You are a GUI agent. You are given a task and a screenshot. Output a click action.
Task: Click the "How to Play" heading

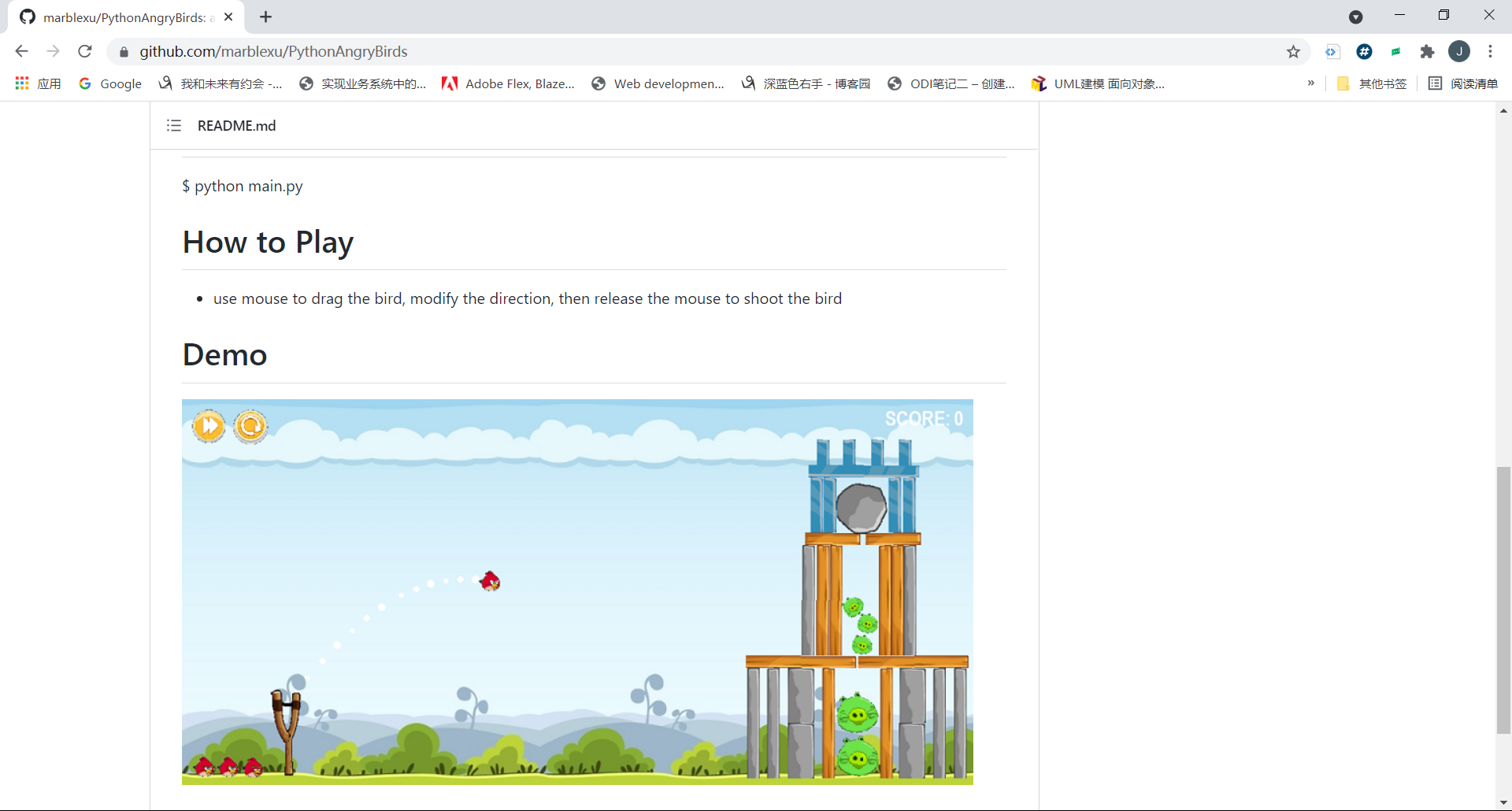pos(268,243)
